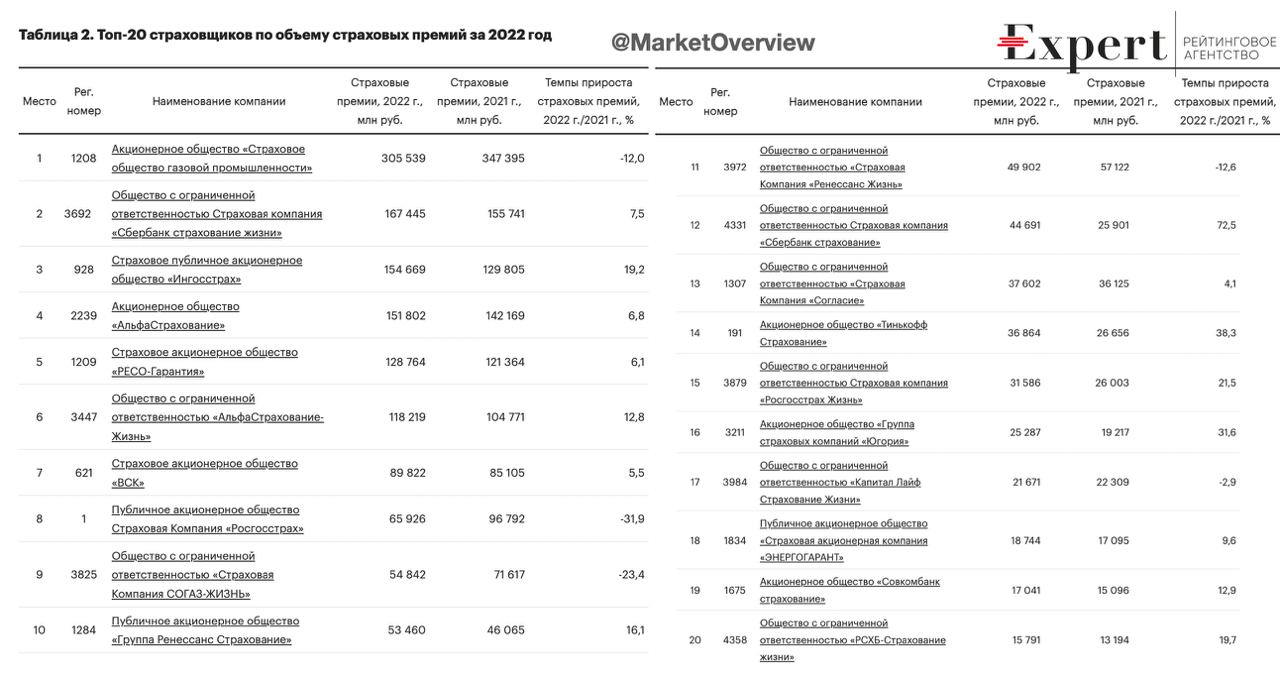
Task: Click the @MarketOverview watermark text
Action: tap(713, 43)
